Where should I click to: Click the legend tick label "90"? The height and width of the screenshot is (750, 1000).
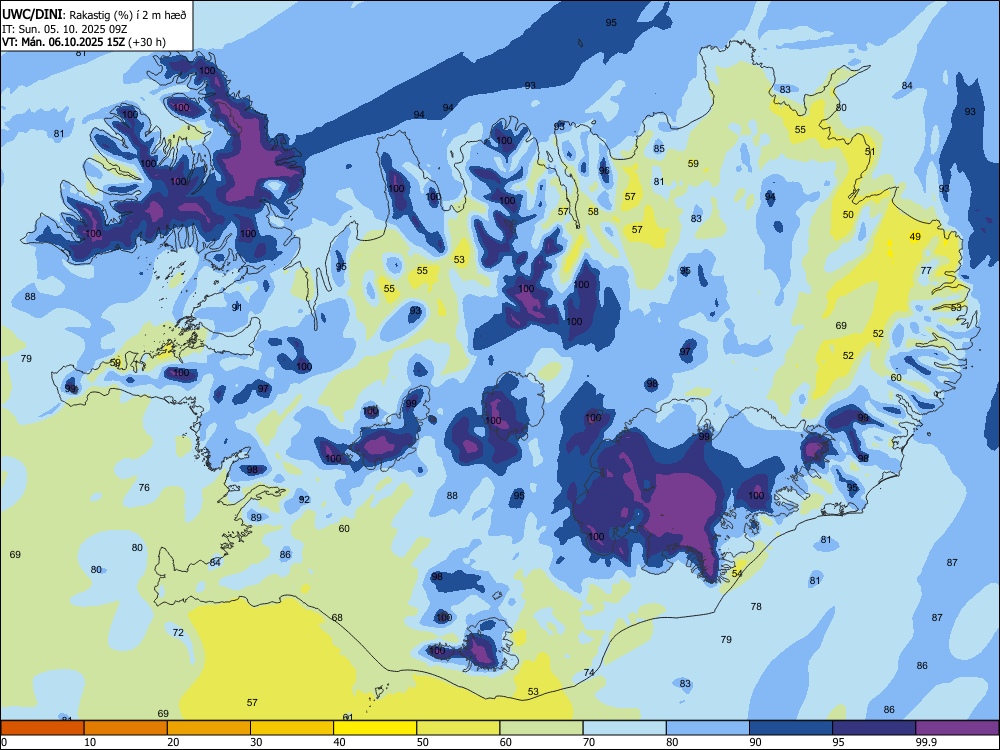756,742
